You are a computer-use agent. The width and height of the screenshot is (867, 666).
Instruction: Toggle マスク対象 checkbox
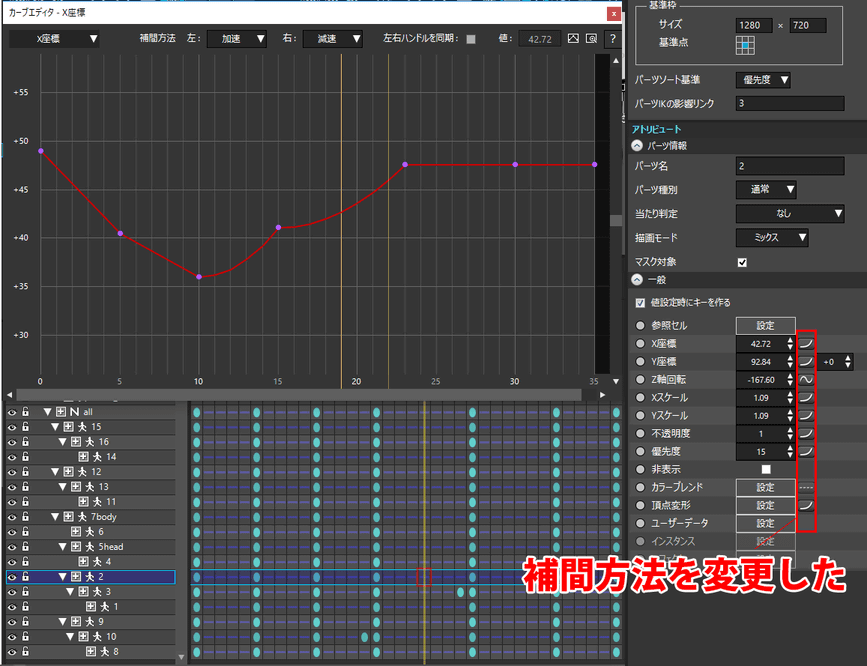(x=742, y=262)
